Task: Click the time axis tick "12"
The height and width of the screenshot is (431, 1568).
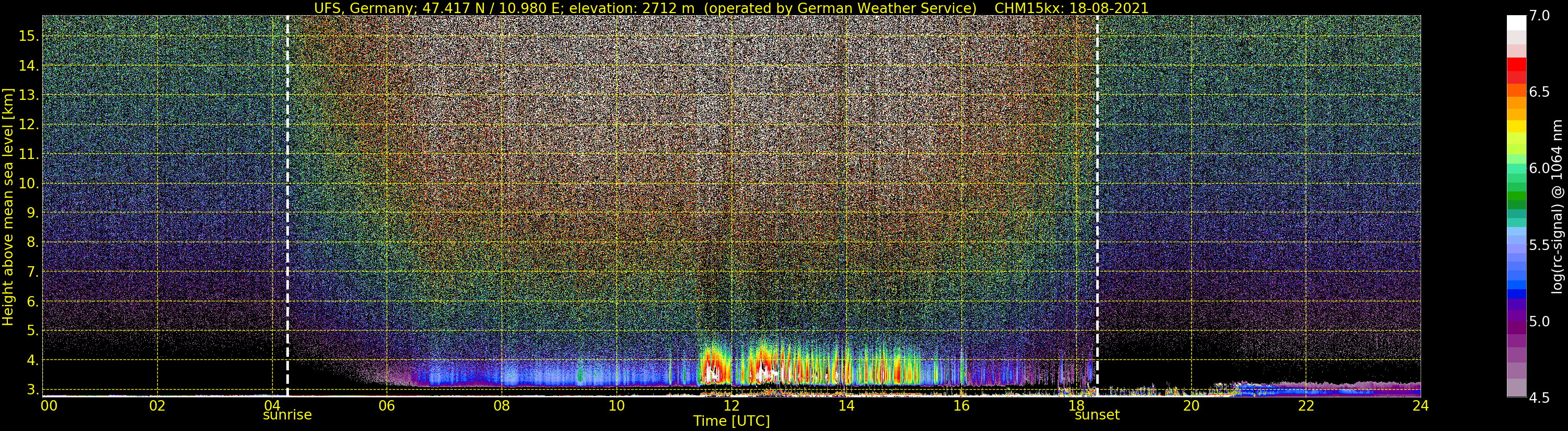Action: [x=731, y=405]
